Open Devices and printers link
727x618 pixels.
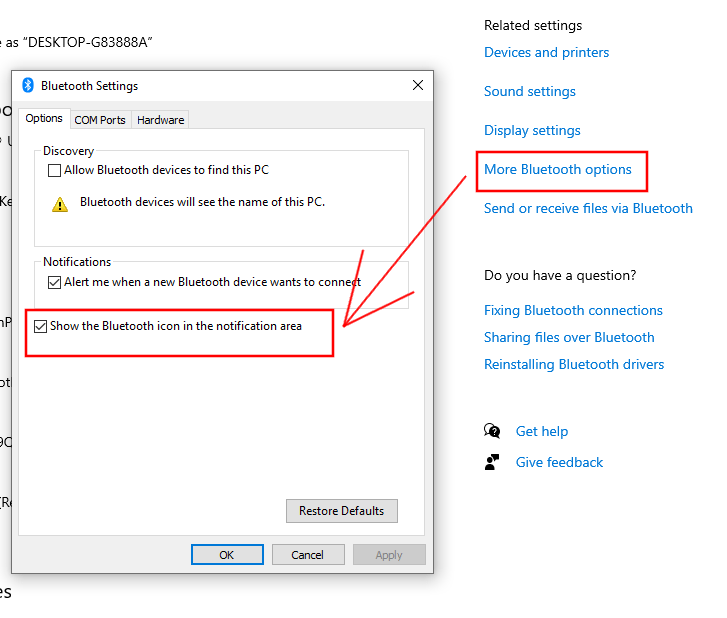[547, 52]
